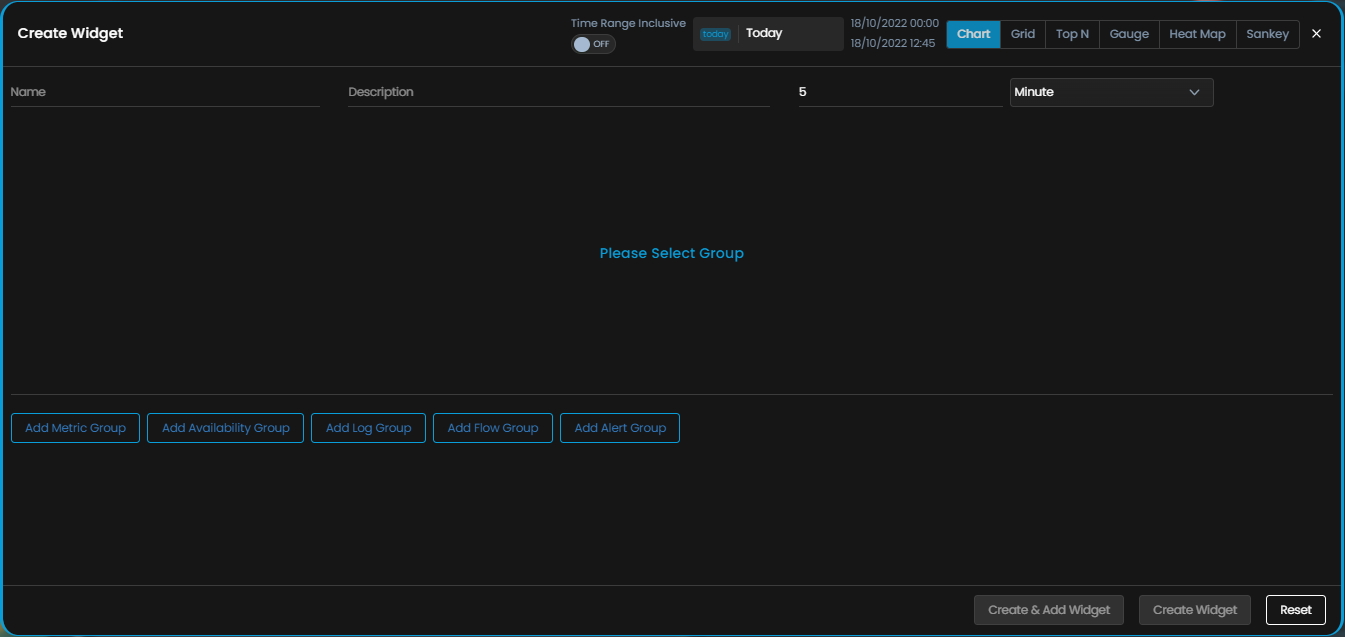Focus the widget Name input field
The width and height of the screenshot is (1345, 637).
point(164,92)
